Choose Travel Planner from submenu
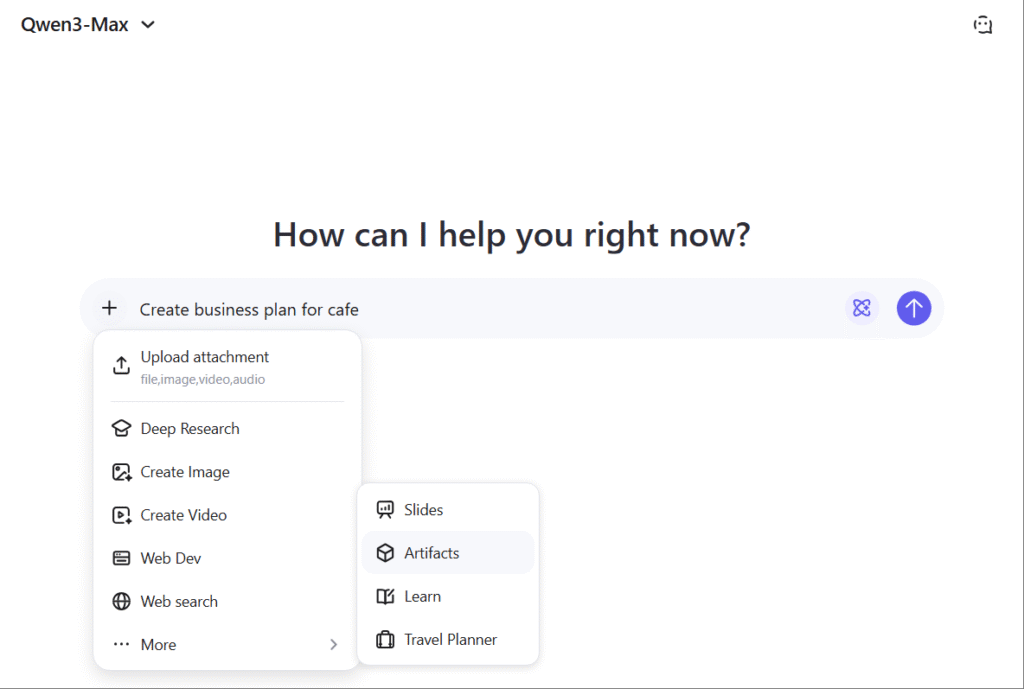The width and height of the screenshot is (1024, 689). pyautogui.click(x=450, y=639)
